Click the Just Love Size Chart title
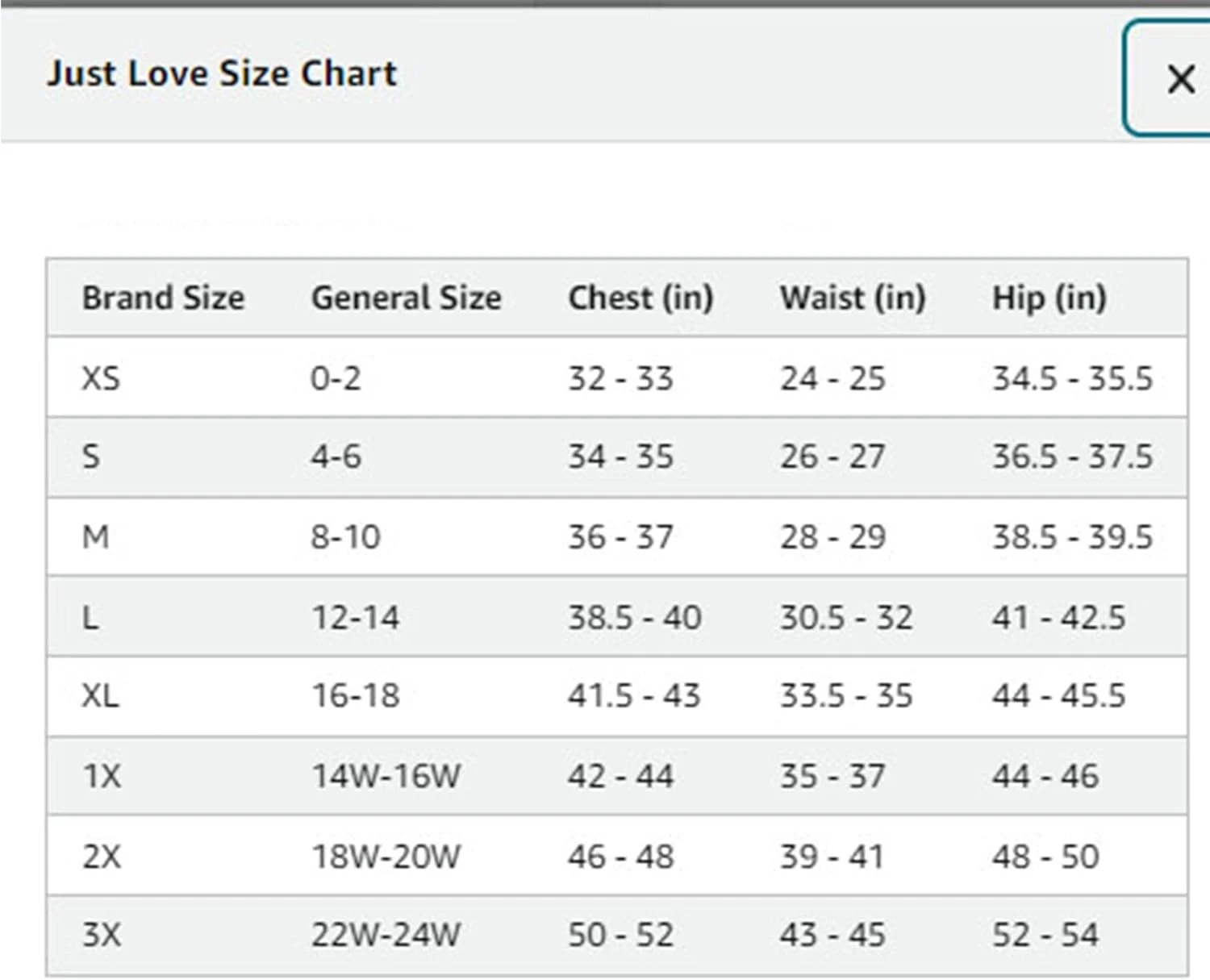This screenshot has width=1210, height=980. [x=222, y=73]
